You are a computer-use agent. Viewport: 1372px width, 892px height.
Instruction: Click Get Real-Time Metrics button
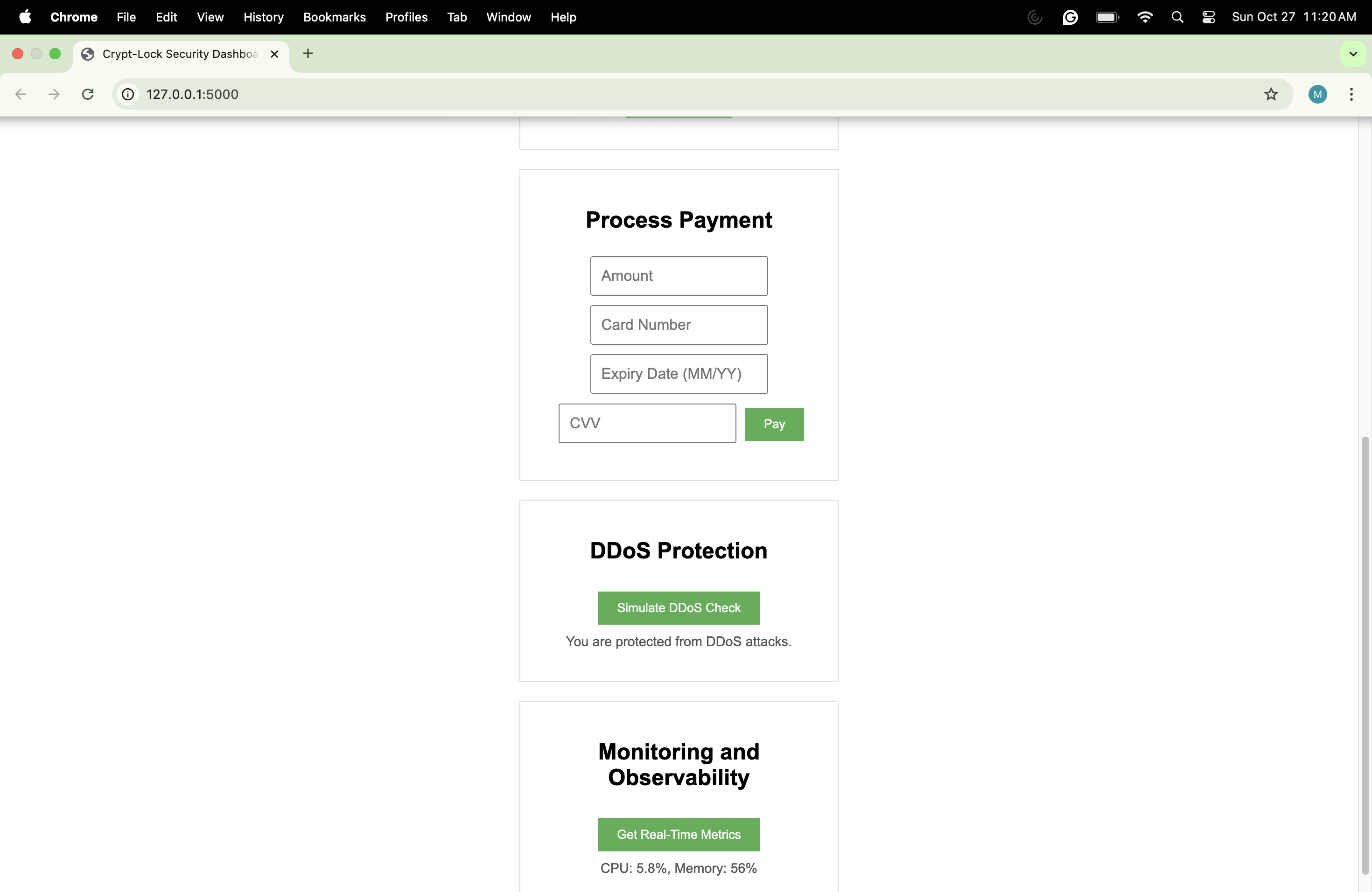[679, 834]
